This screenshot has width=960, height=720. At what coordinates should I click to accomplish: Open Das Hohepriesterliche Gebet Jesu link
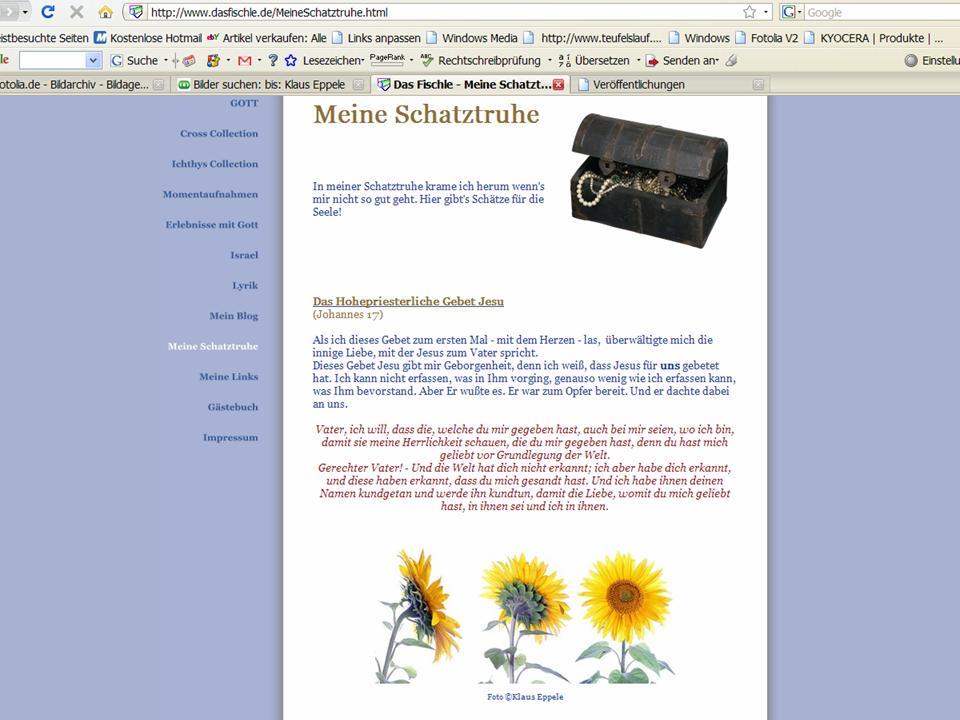click(408, 301)
